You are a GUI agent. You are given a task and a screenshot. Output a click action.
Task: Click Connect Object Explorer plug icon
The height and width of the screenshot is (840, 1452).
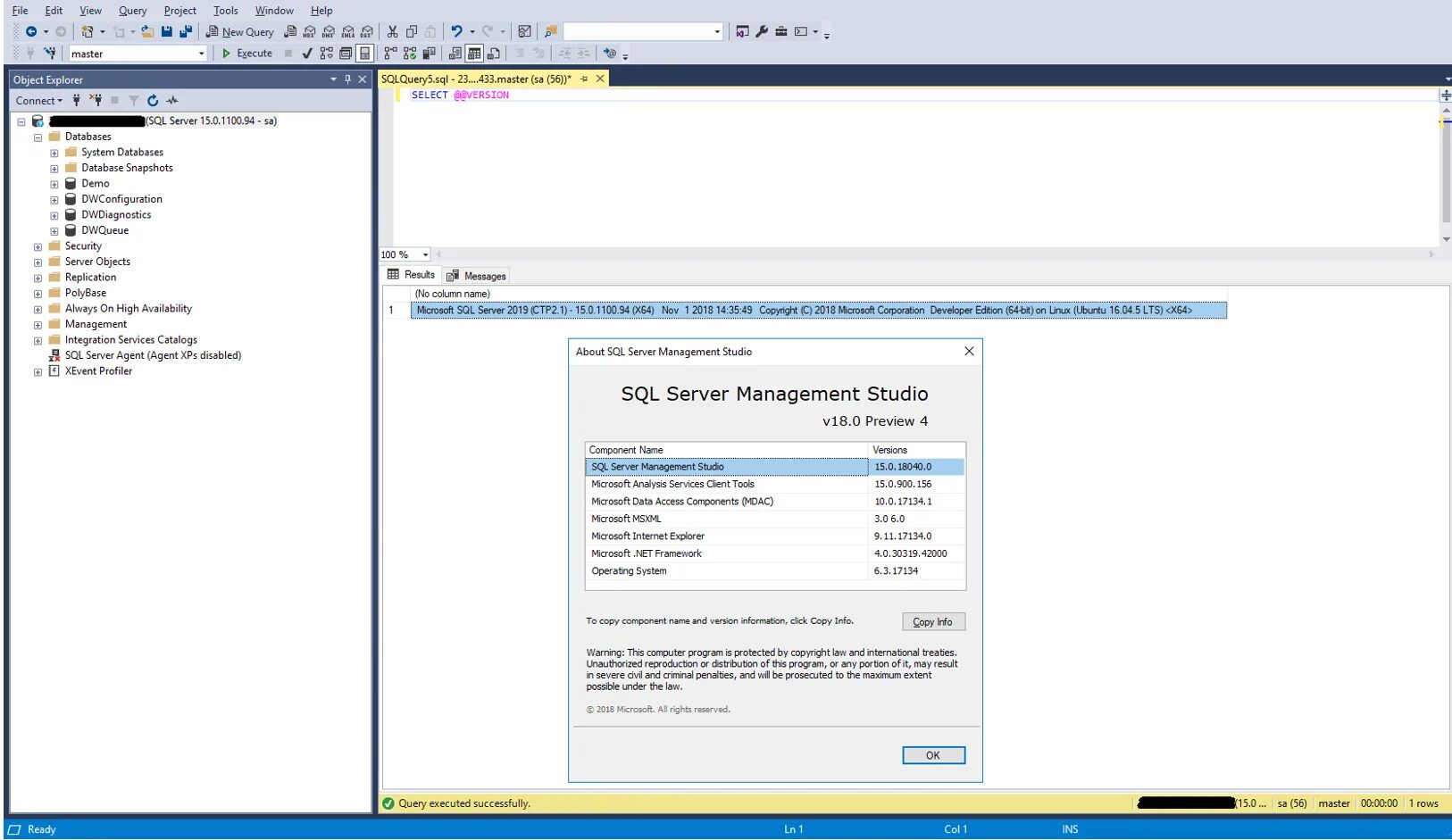(x=77, y=100)
